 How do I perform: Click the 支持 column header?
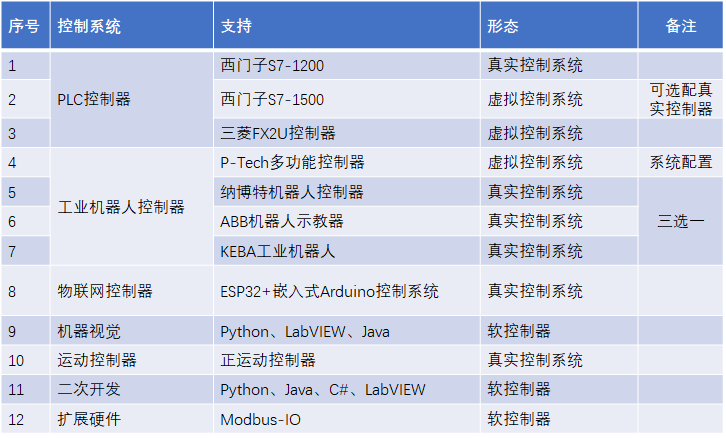pyautogui.click(x=347, y=25)
